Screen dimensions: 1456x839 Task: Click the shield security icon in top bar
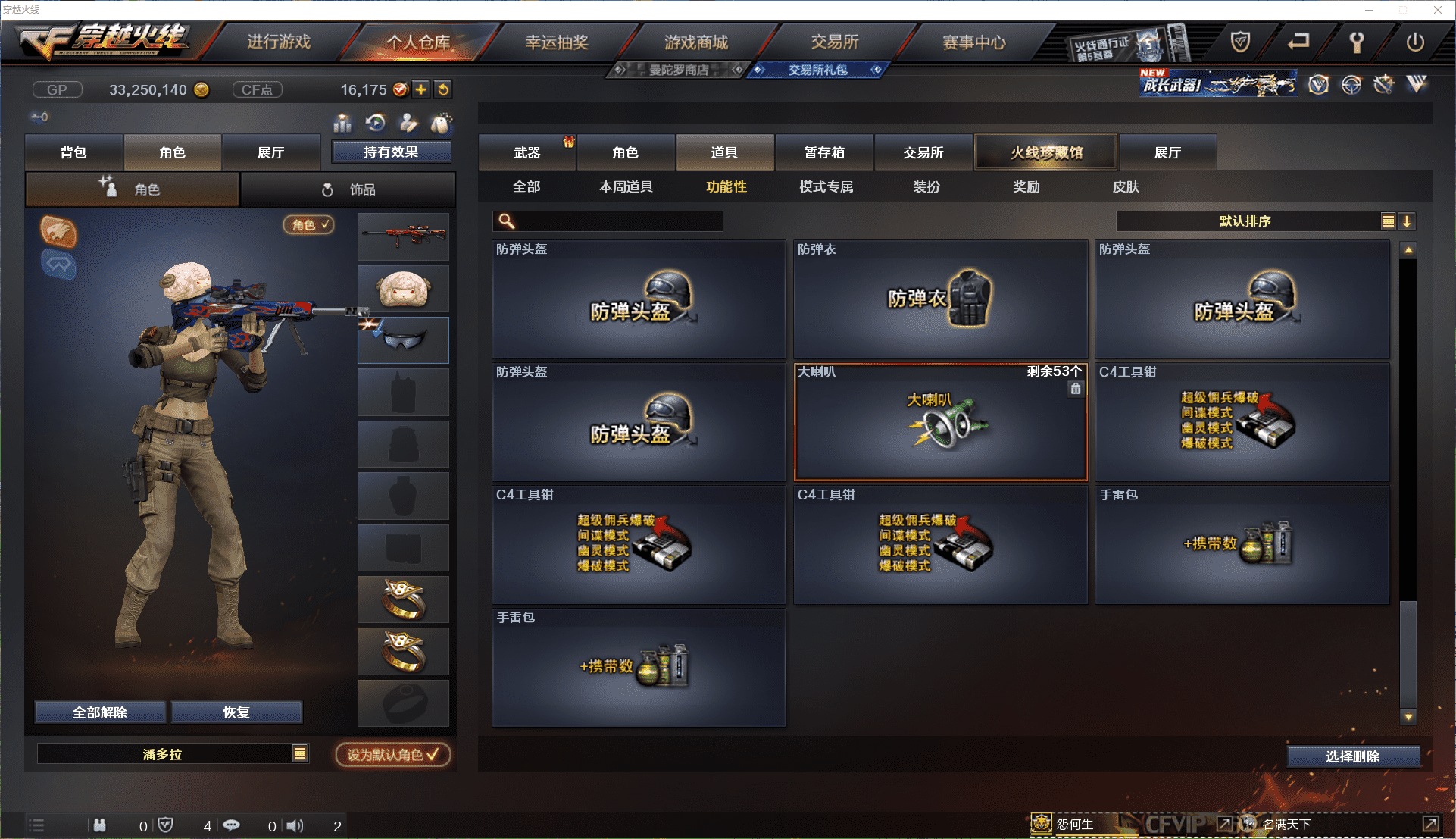tap(1240, 42)
